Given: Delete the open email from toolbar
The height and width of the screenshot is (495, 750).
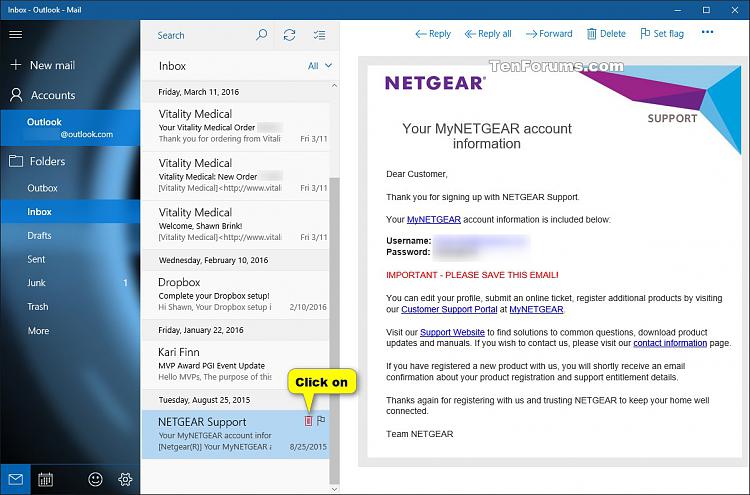Looking at the screenshot, I should pyautogui.click(x=606, y=33).
